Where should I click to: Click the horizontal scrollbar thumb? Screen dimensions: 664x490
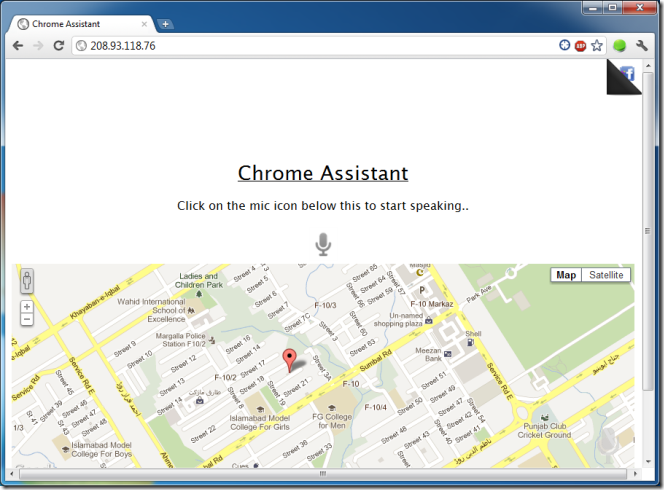tap(323, 473)
